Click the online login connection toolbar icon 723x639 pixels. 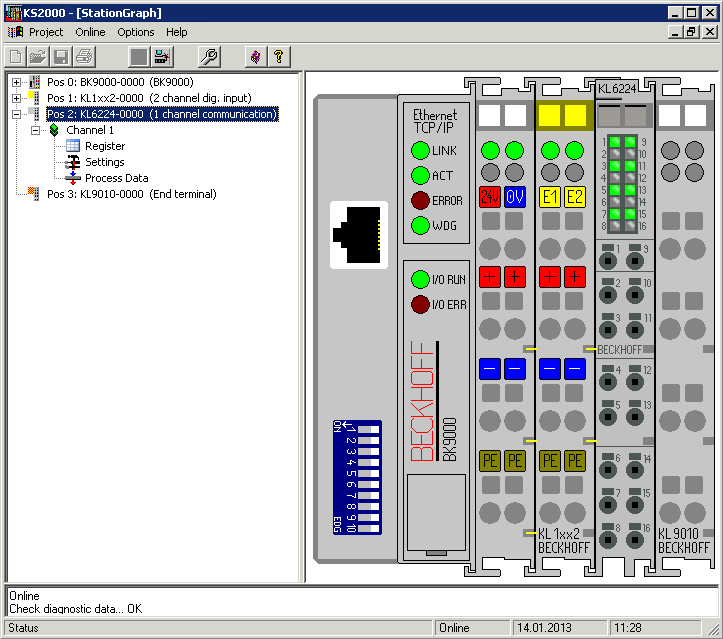point(162,57)
